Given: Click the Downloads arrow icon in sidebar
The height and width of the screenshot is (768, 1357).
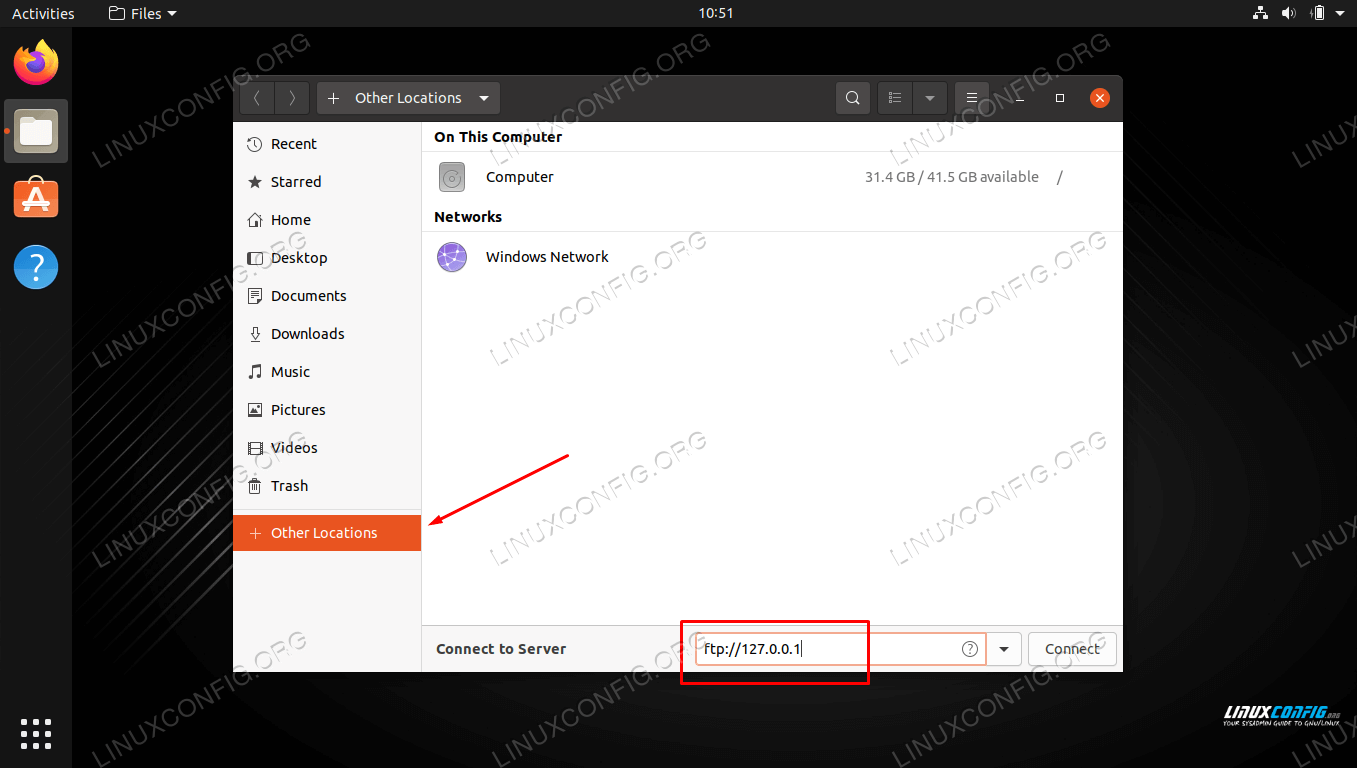Looking at the screenshot, I should (x=255, y=334).
